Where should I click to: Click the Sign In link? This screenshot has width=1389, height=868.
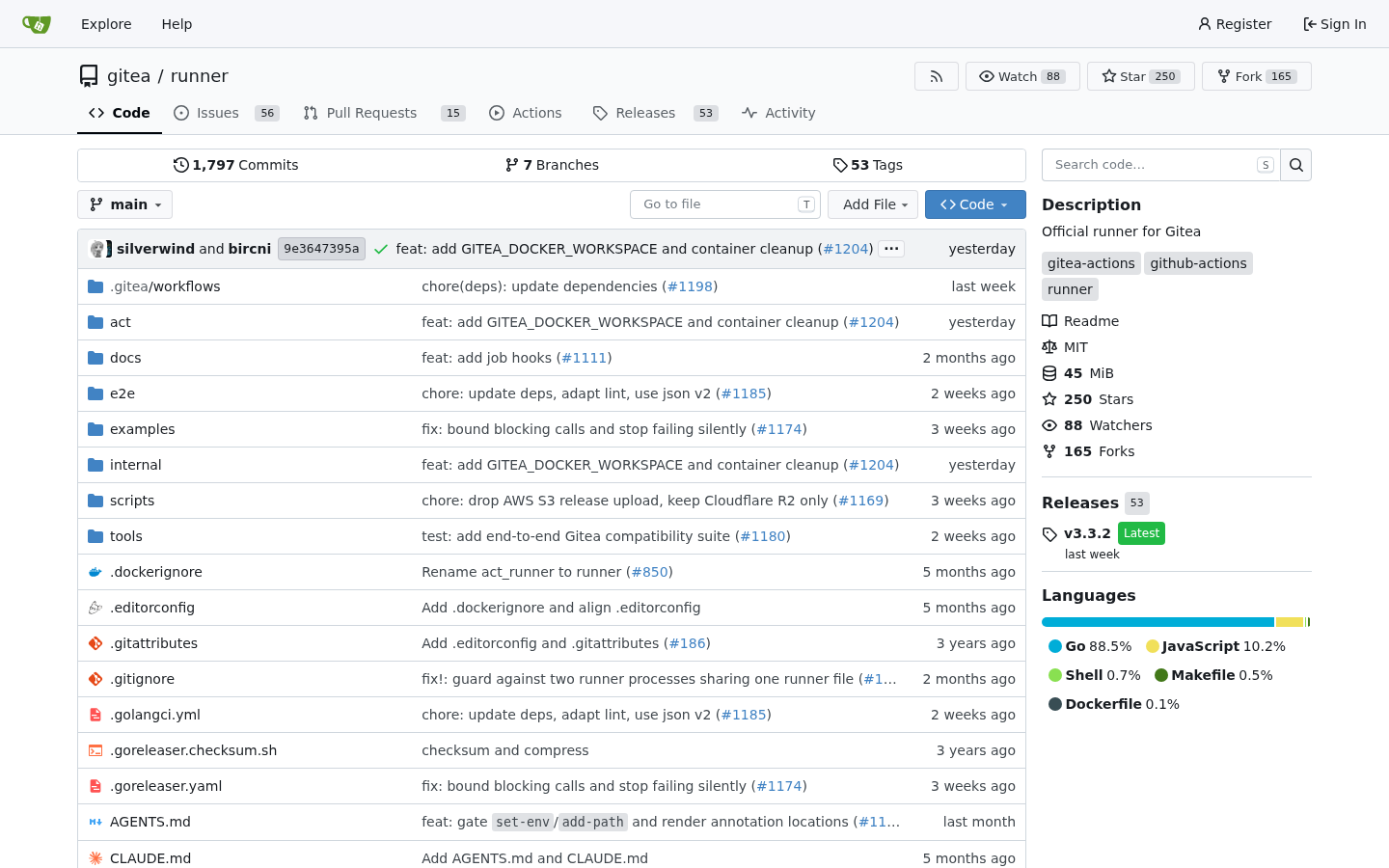(1335, 24)
